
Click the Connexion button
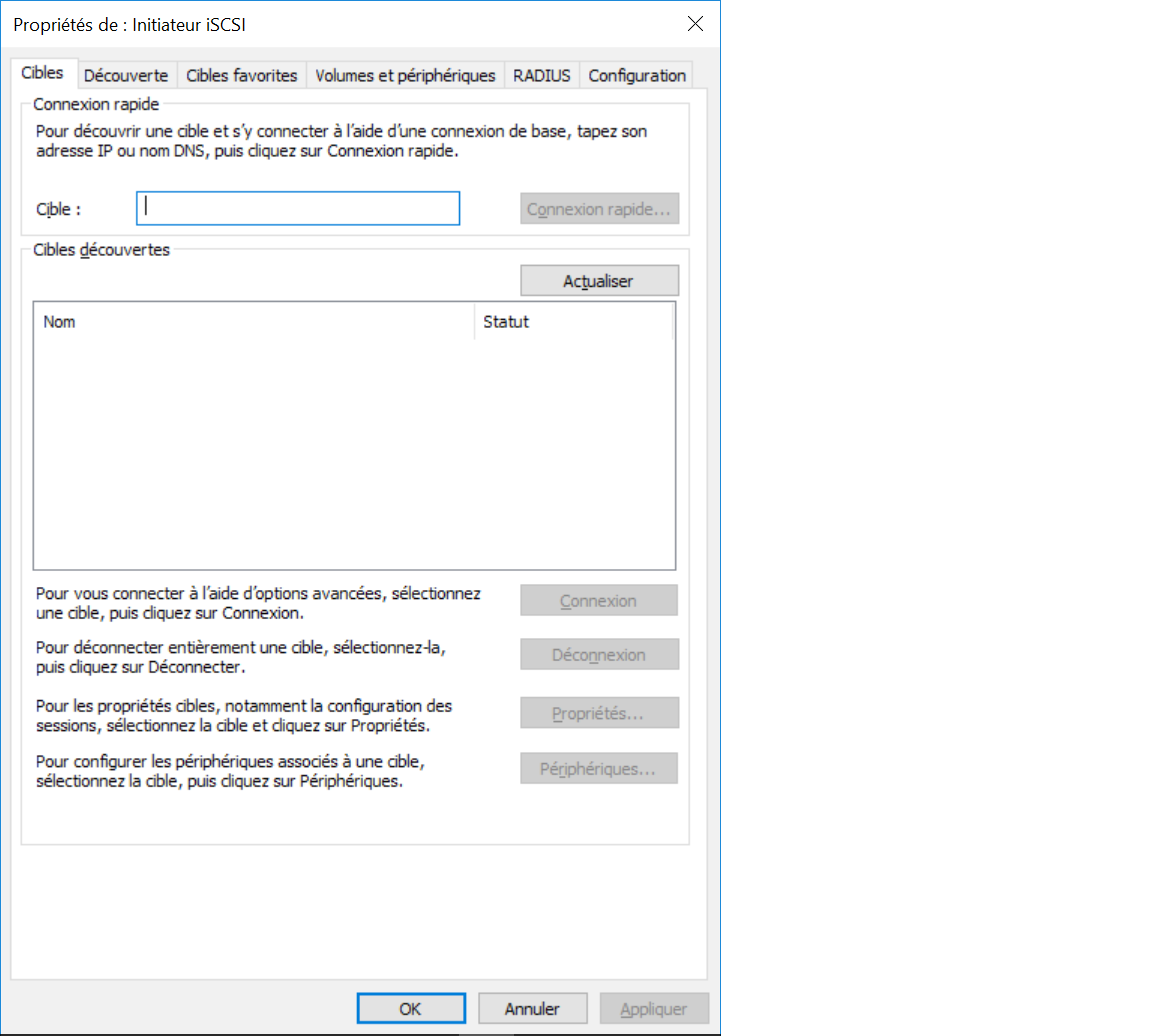(x=599, y=601)
